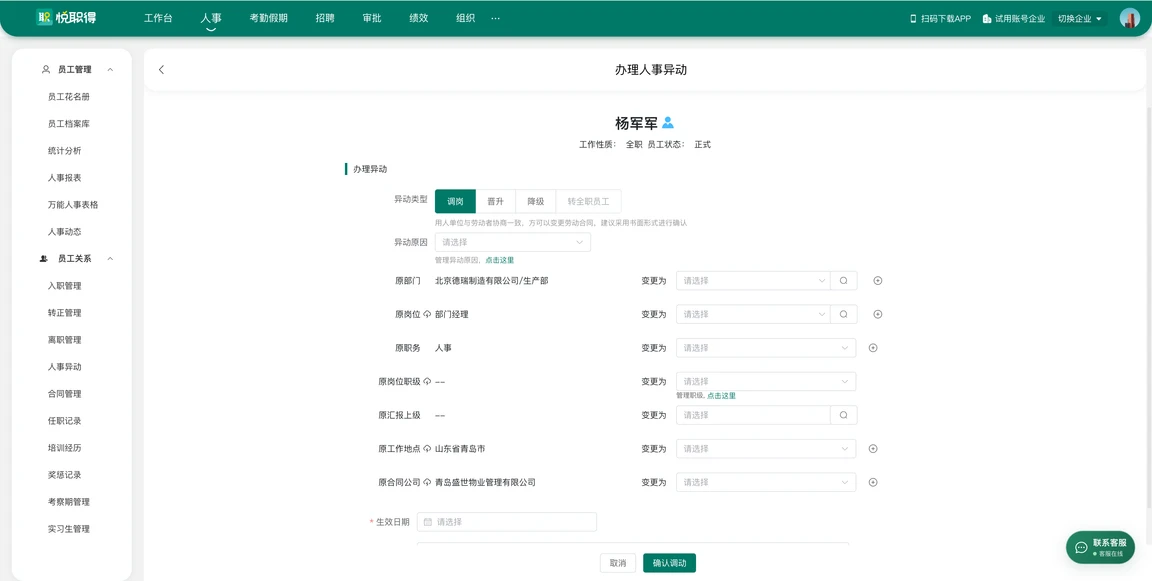This screenshot has width=1152, height=581.
Task: Click the 试用账号企业 building icon
Action: 987,19
